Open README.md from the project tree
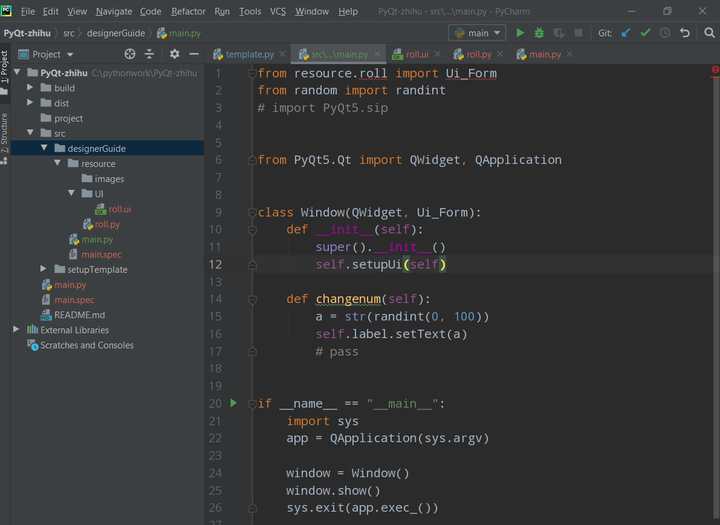This screenshot has height=525, width=720. point(79,314)
